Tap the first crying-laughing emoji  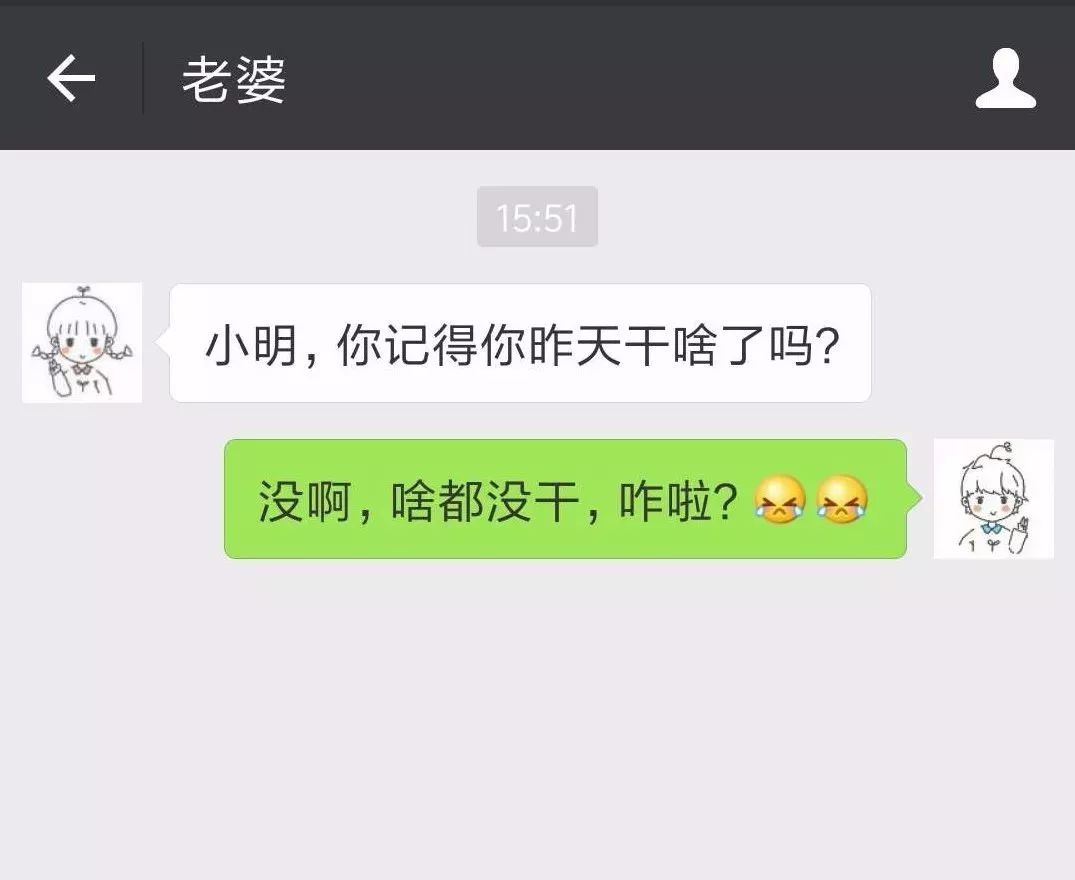click(x=780, y=500)
